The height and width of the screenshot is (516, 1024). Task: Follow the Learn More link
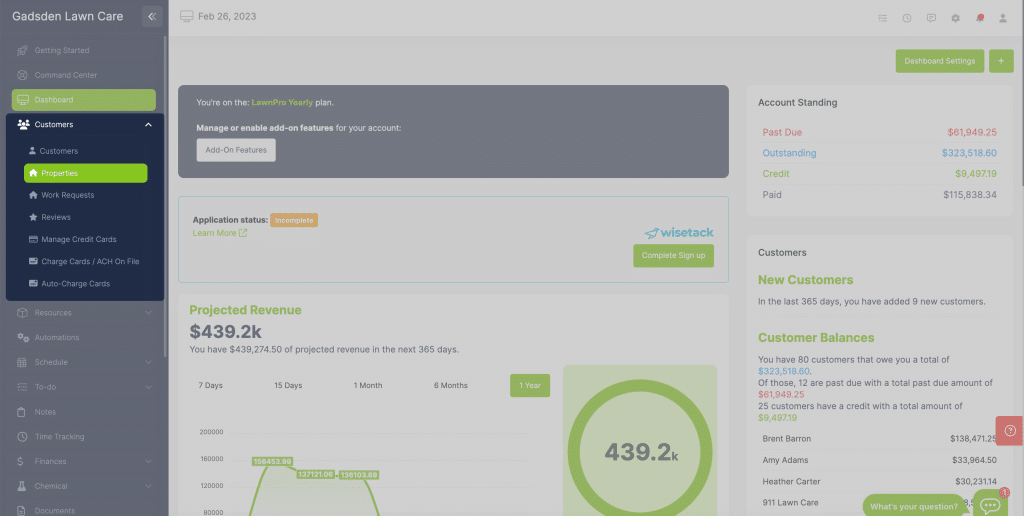(219, 233)
